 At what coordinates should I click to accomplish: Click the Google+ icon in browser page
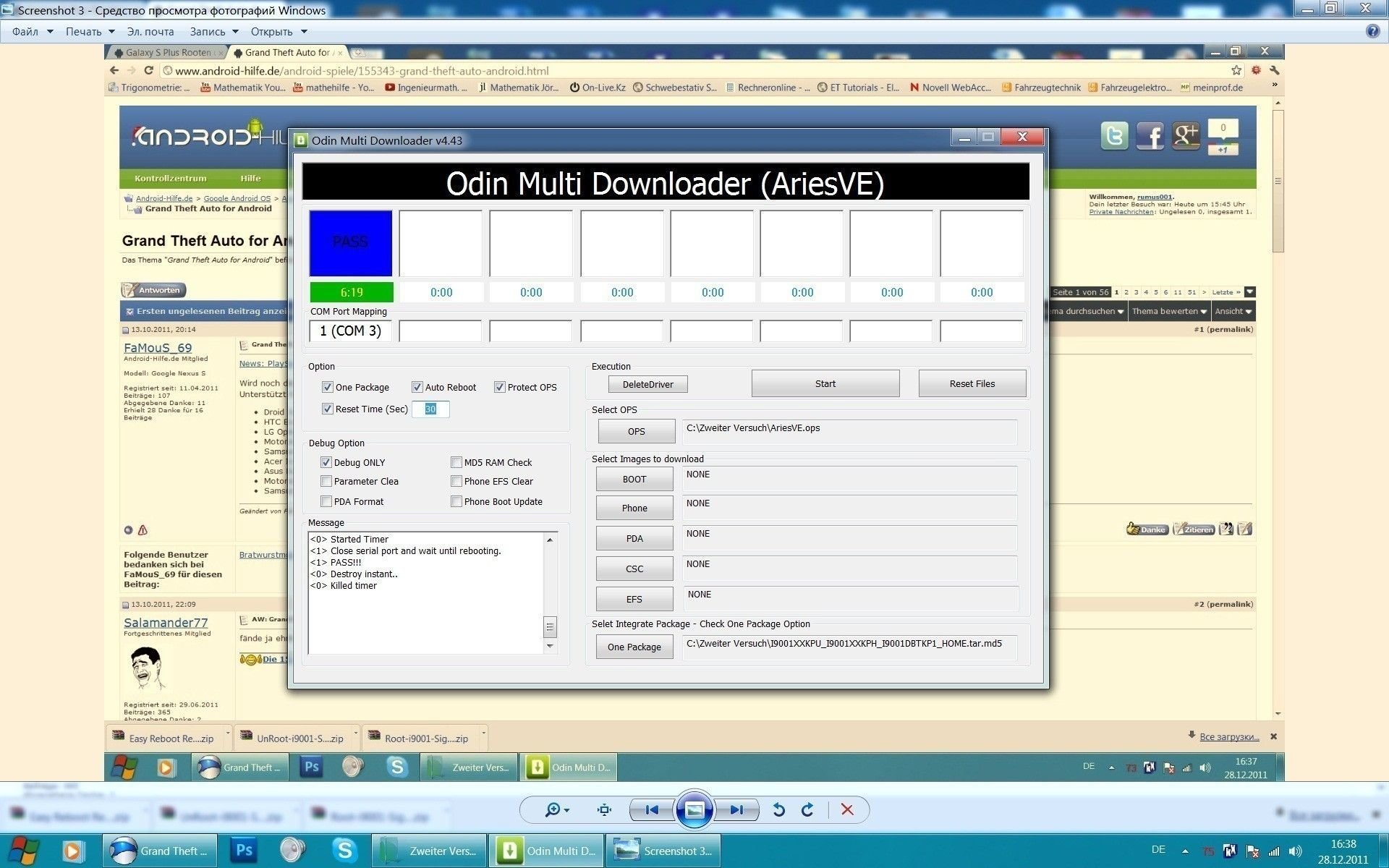coord(1186,136)
